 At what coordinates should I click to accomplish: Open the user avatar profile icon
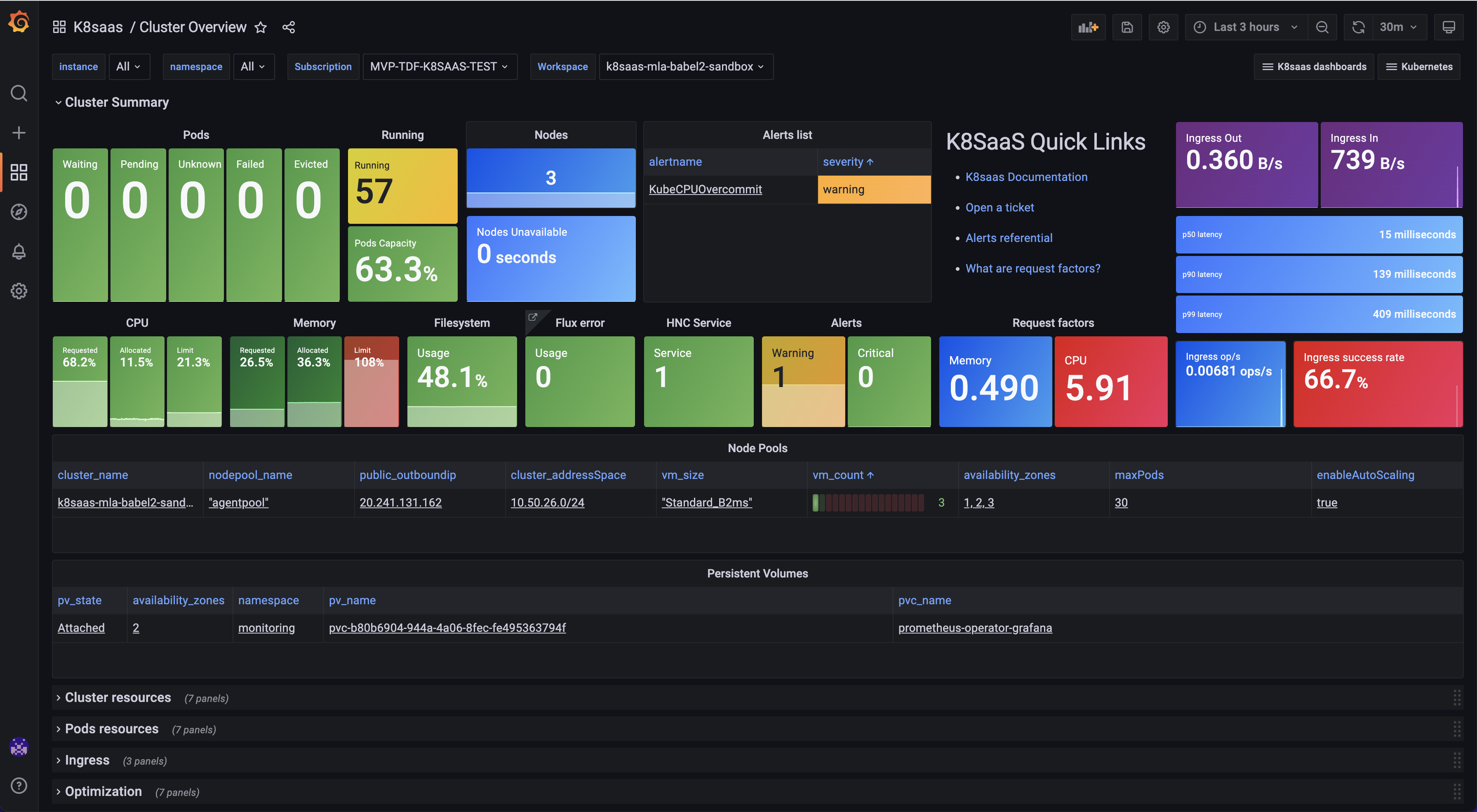click(x=19, y=747)
